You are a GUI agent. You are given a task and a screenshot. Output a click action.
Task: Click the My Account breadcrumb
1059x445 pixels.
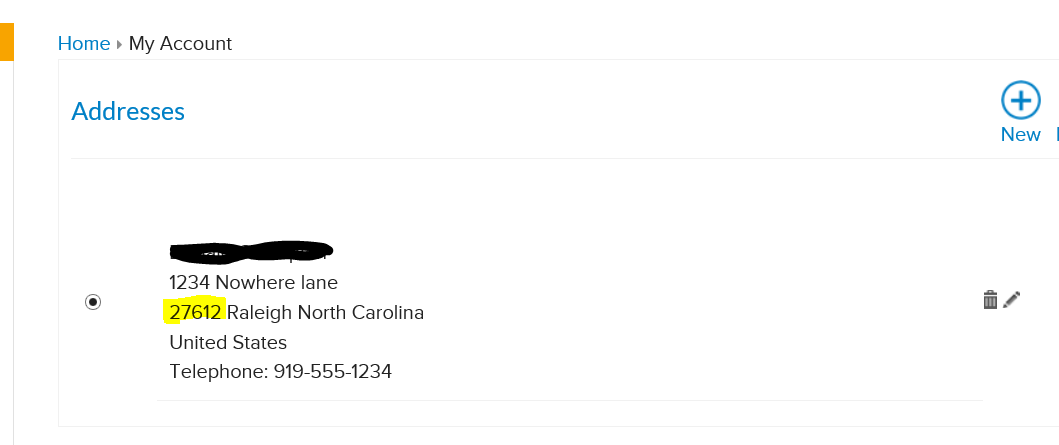[180, 43]
